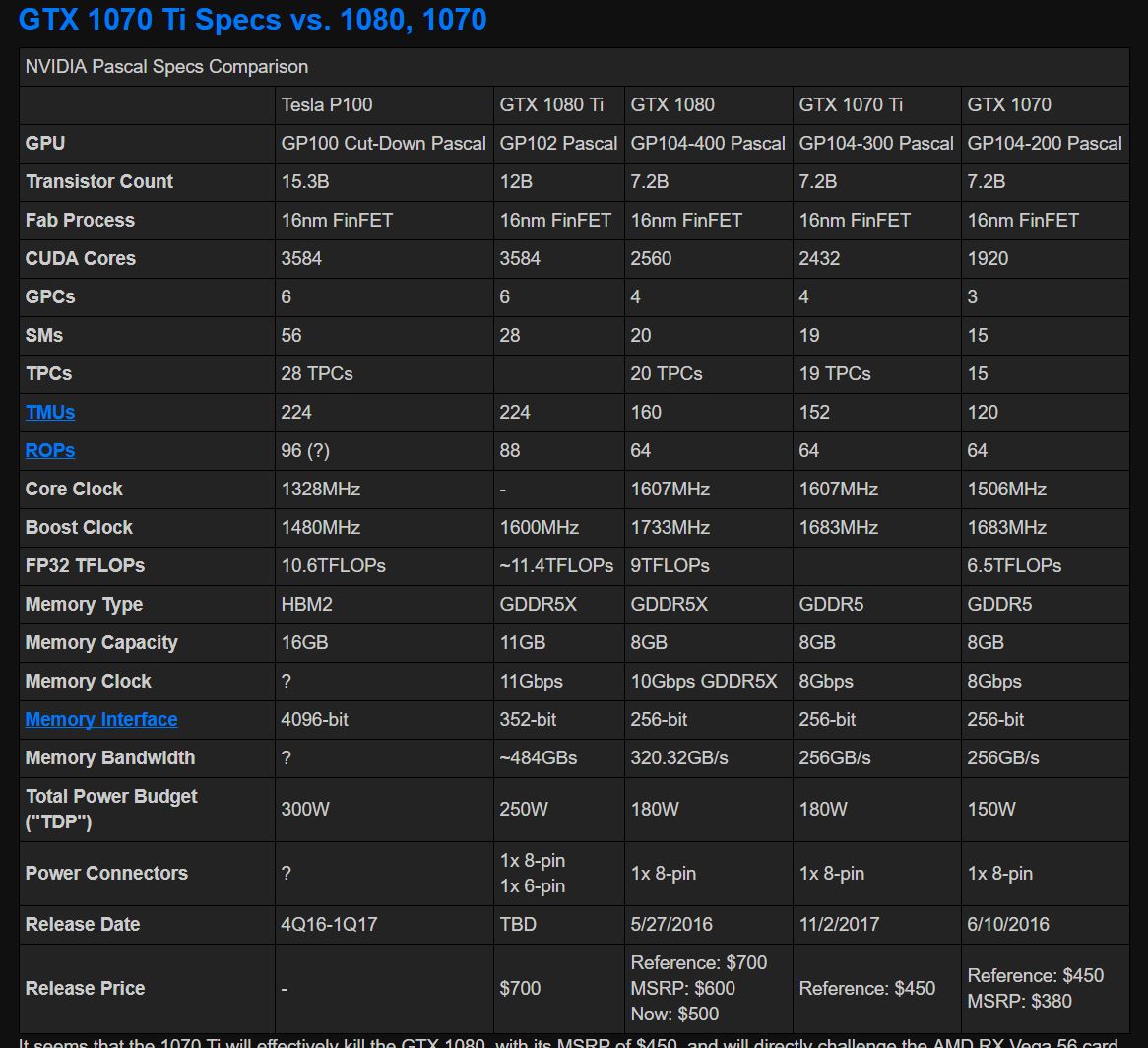Select the 150W TDP value
The image size is (1148, 1048).
[x=991, y=810]
